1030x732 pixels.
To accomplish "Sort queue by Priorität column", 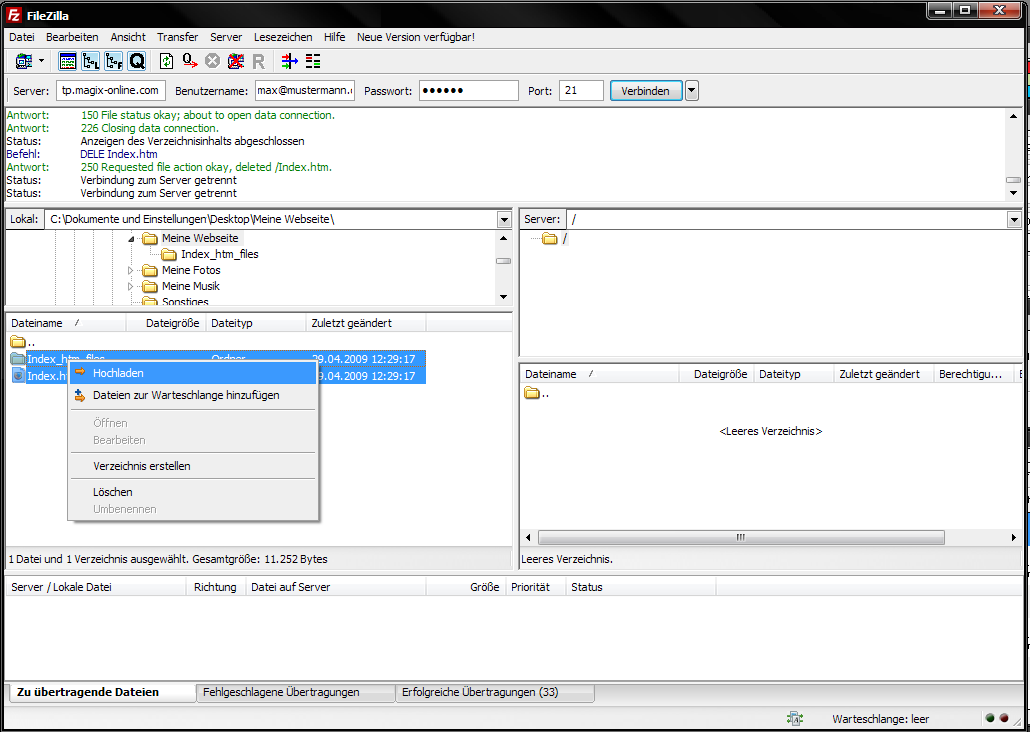I will 536,587.
